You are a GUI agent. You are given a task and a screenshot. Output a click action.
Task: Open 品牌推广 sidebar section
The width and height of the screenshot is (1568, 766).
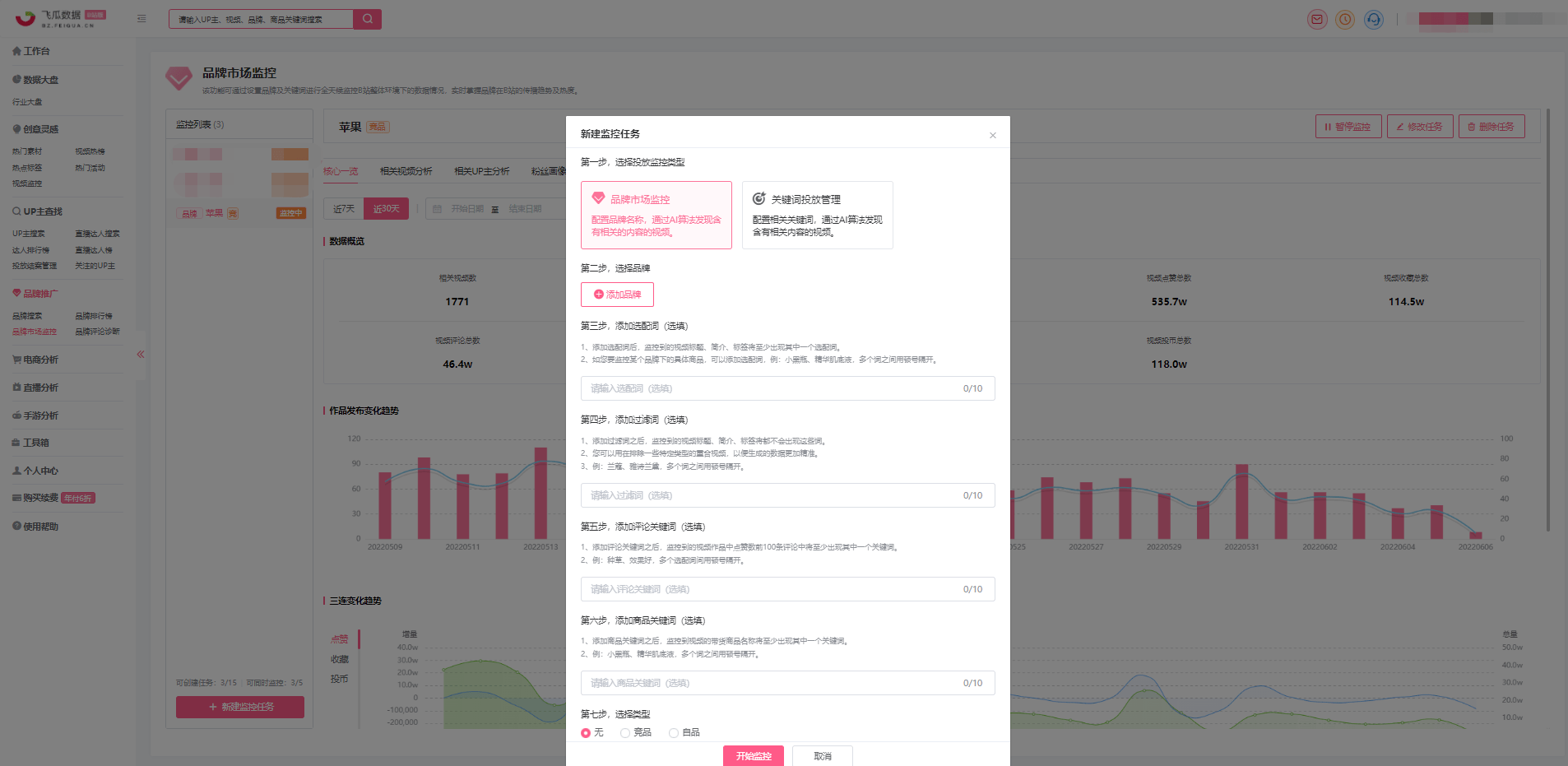(x=35, y=294)
